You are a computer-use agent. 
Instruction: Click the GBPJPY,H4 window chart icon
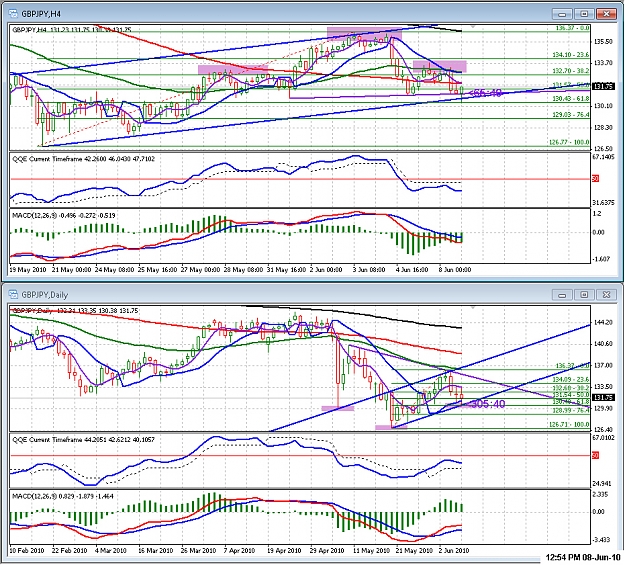pyautogui.click(x=14, y=14)
